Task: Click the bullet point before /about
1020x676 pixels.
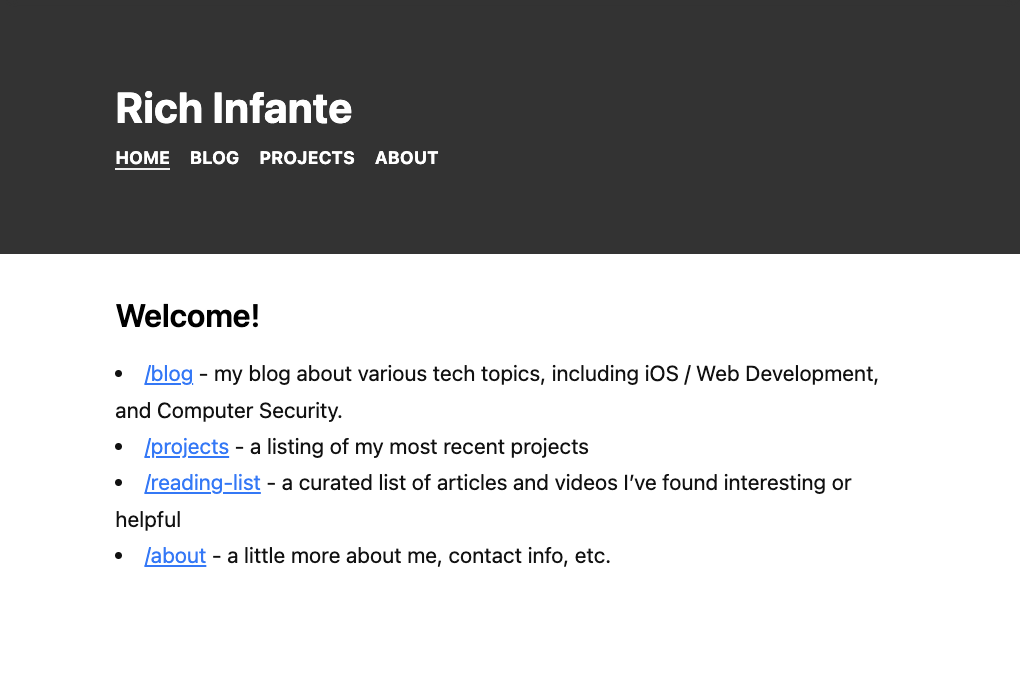Action: click(x=120, y=556)
